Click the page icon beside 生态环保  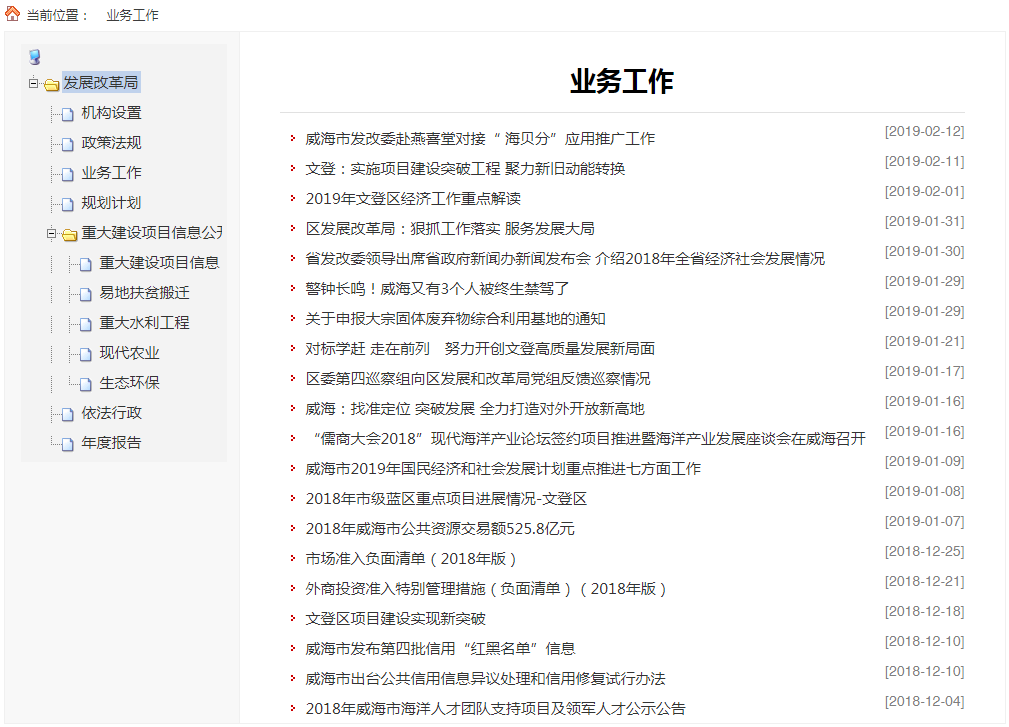pyautogui.click(x=86, y=384)
